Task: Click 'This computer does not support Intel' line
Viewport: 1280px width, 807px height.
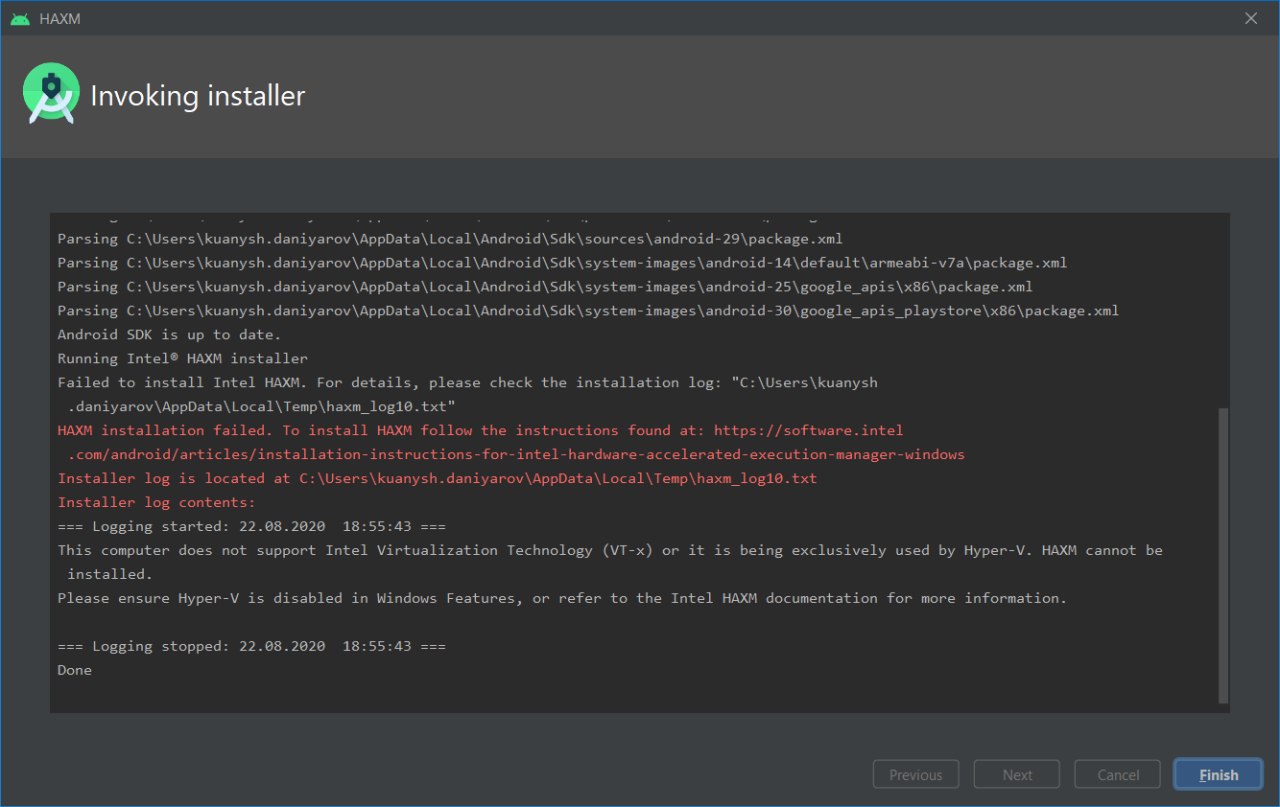Action: [x=610, y=551]
